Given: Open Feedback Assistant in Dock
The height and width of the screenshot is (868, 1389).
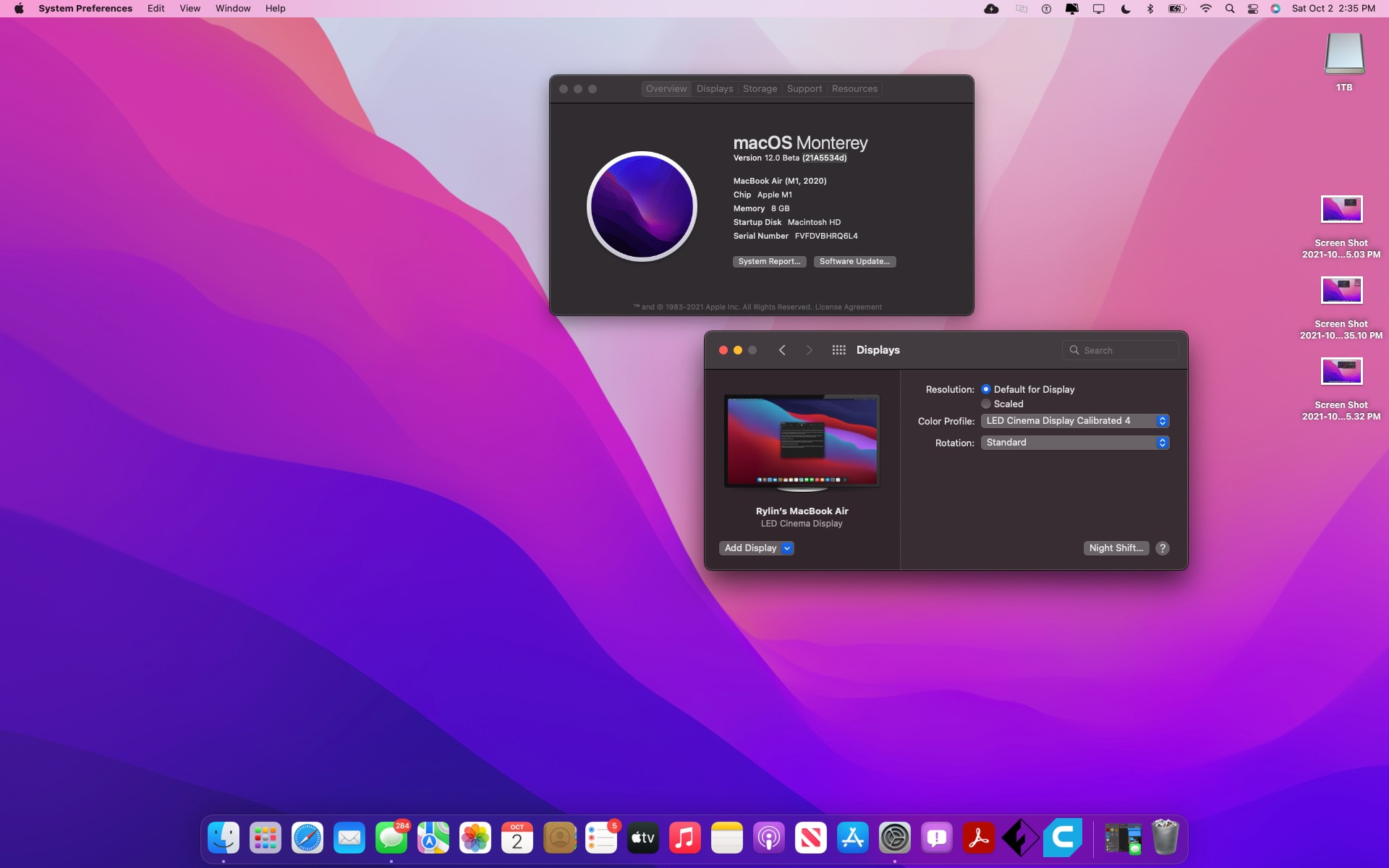Looking at the screenshot, I should [x=937, y=838].
